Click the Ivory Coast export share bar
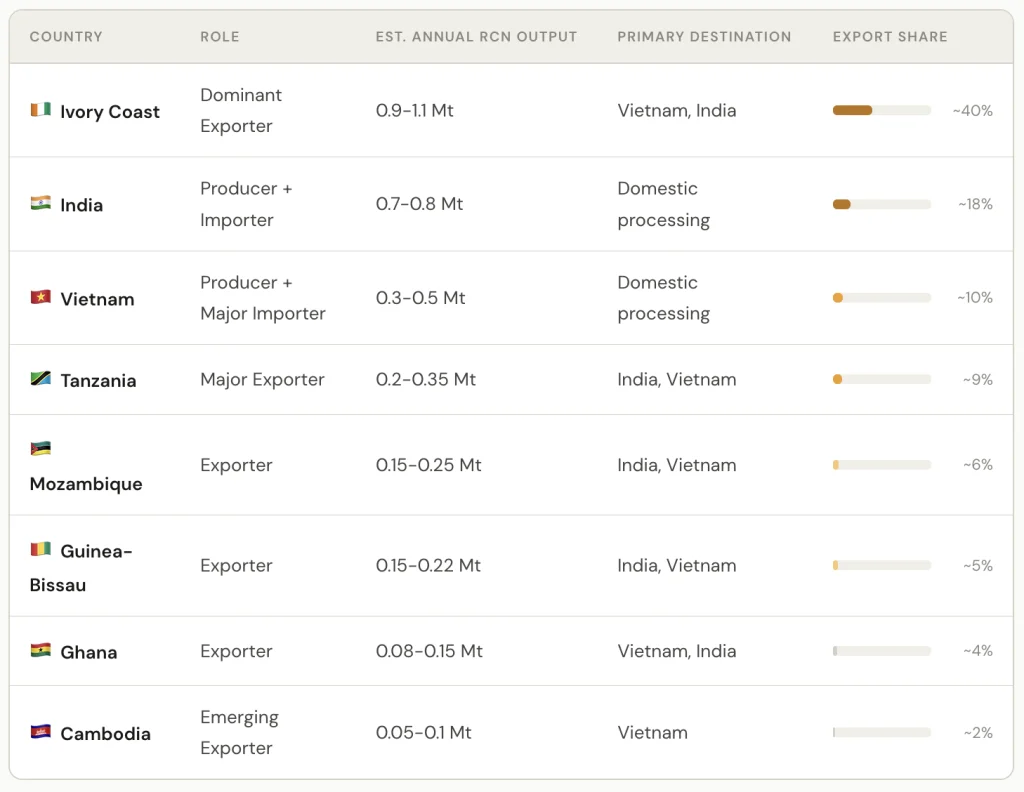This screenshot has width=1024, height=792. pos(882,110)
